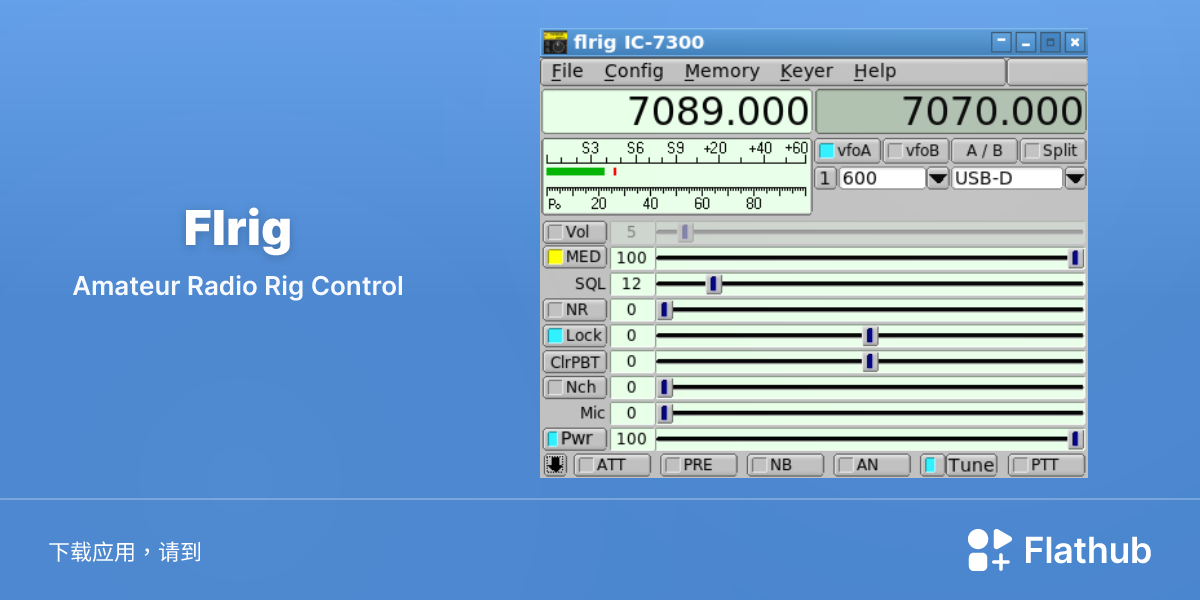1200x600 pixels.
Task: Click the ClrPBT button
Action: (575, 361)
